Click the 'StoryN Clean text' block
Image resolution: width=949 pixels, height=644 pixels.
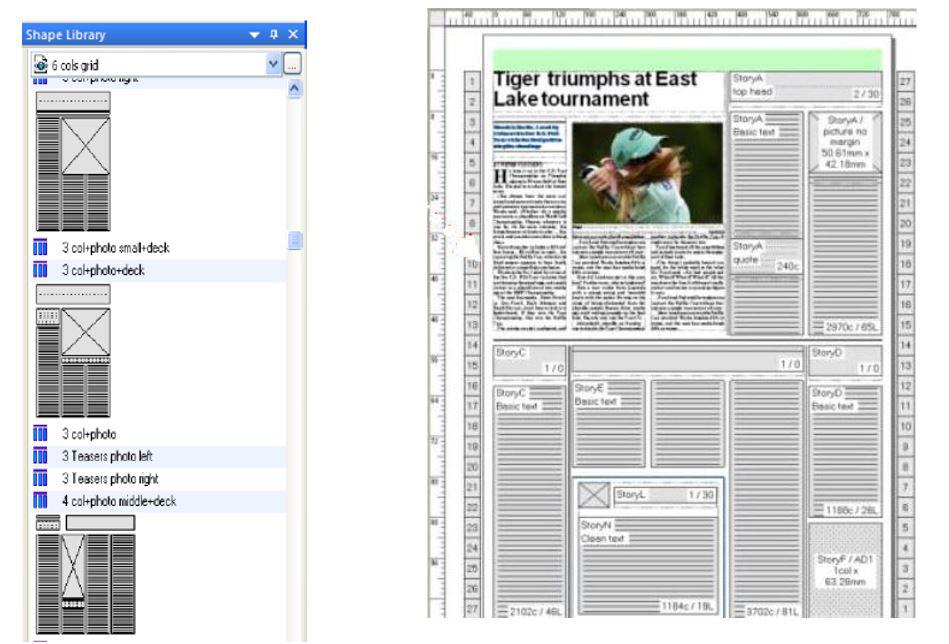(x=648, y=565)
